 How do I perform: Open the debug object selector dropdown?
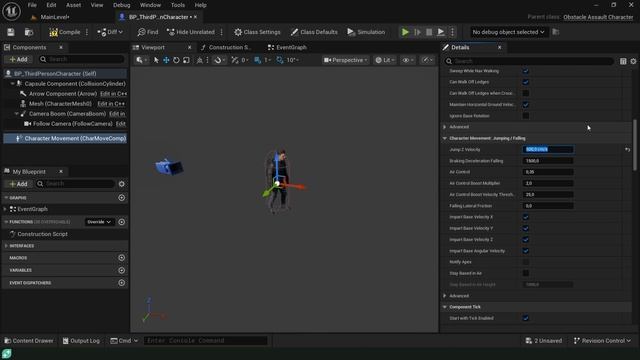click(508, 32)
